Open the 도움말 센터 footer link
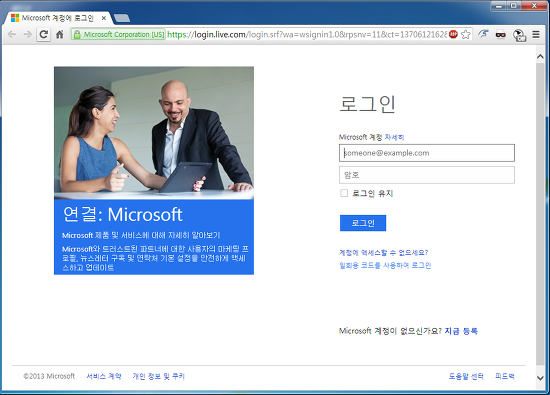Viewport: 550px width, 395px height. click(x=466, y=376)
